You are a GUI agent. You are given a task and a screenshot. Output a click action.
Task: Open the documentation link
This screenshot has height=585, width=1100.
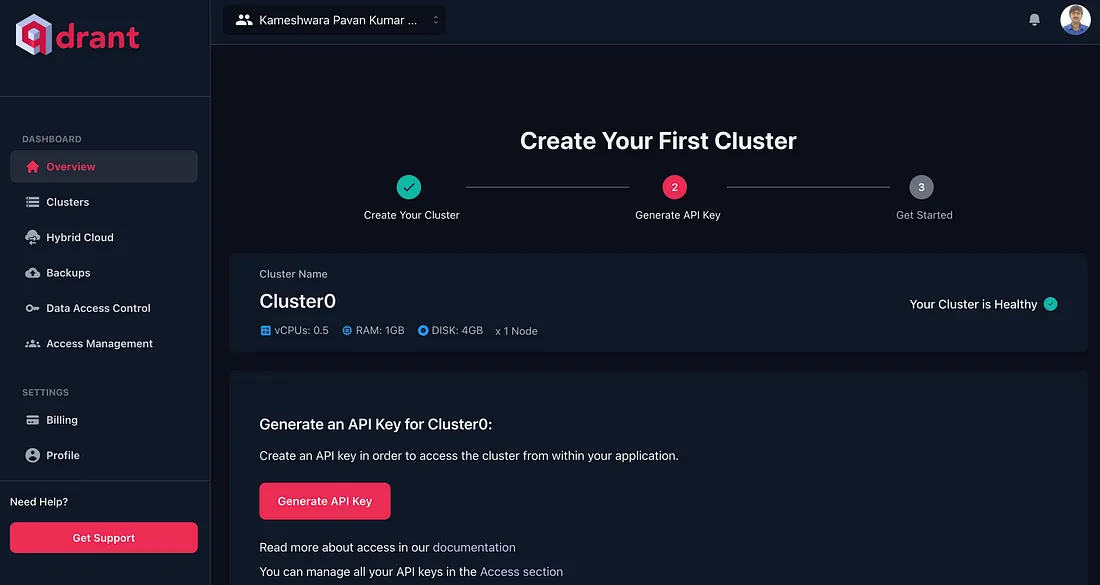[474, 547]
